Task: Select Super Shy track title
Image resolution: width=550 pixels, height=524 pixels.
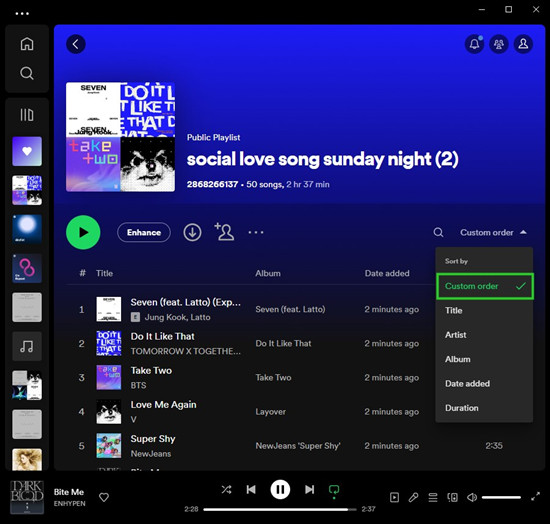Action: pos(153,439)
